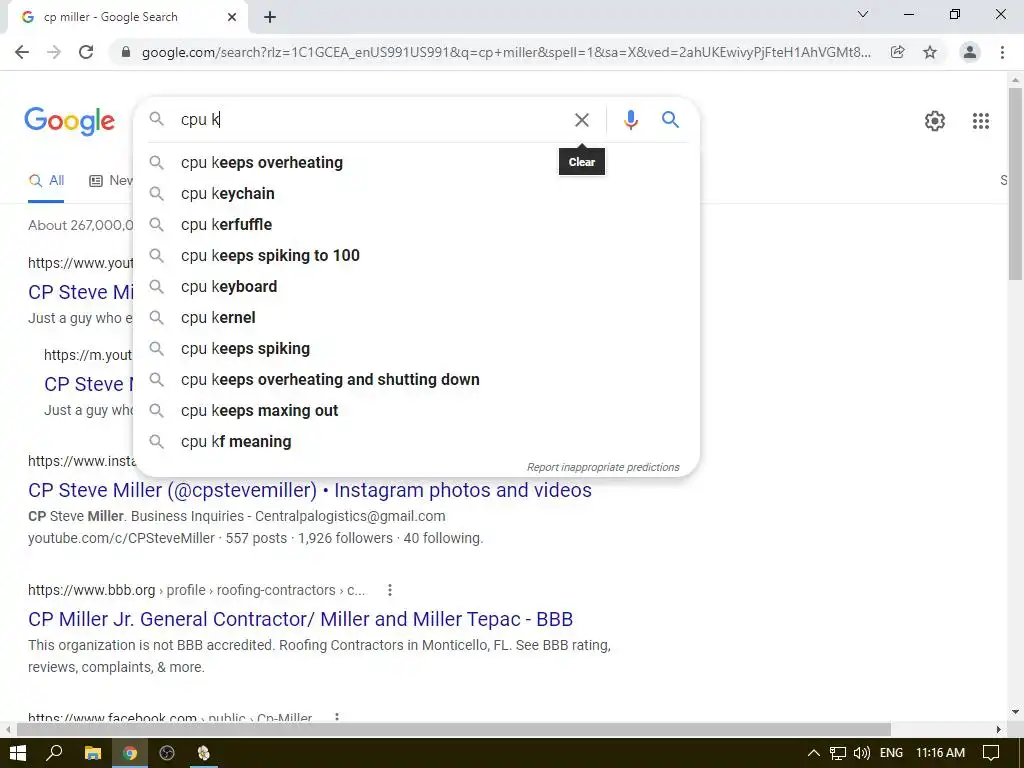This screenshot has height=768, width=1024.
Task: Open the tab search dropdown chevron
Action: click(x=863, y=14)
